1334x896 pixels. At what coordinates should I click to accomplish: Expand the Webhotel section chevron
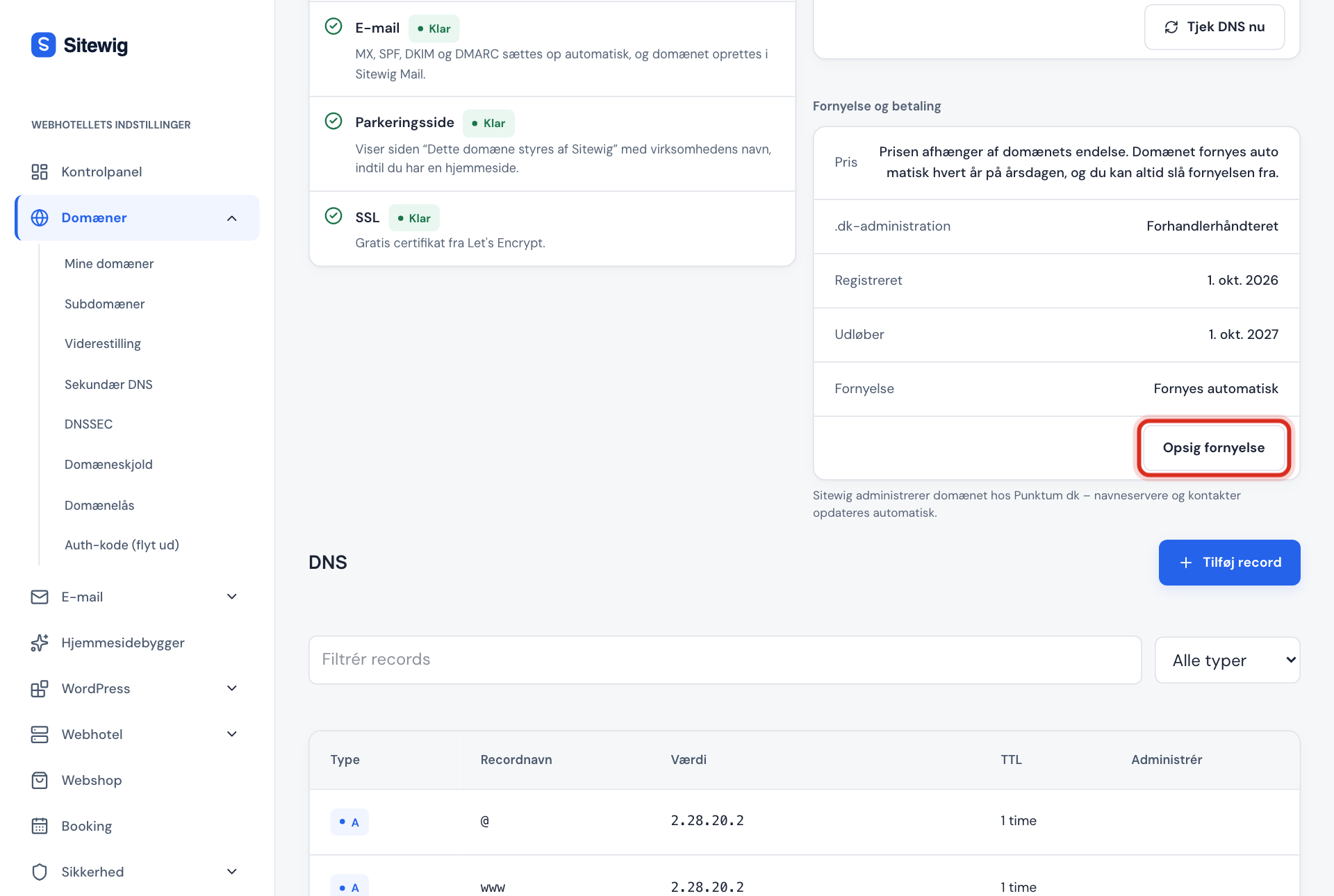pos(232,734)
